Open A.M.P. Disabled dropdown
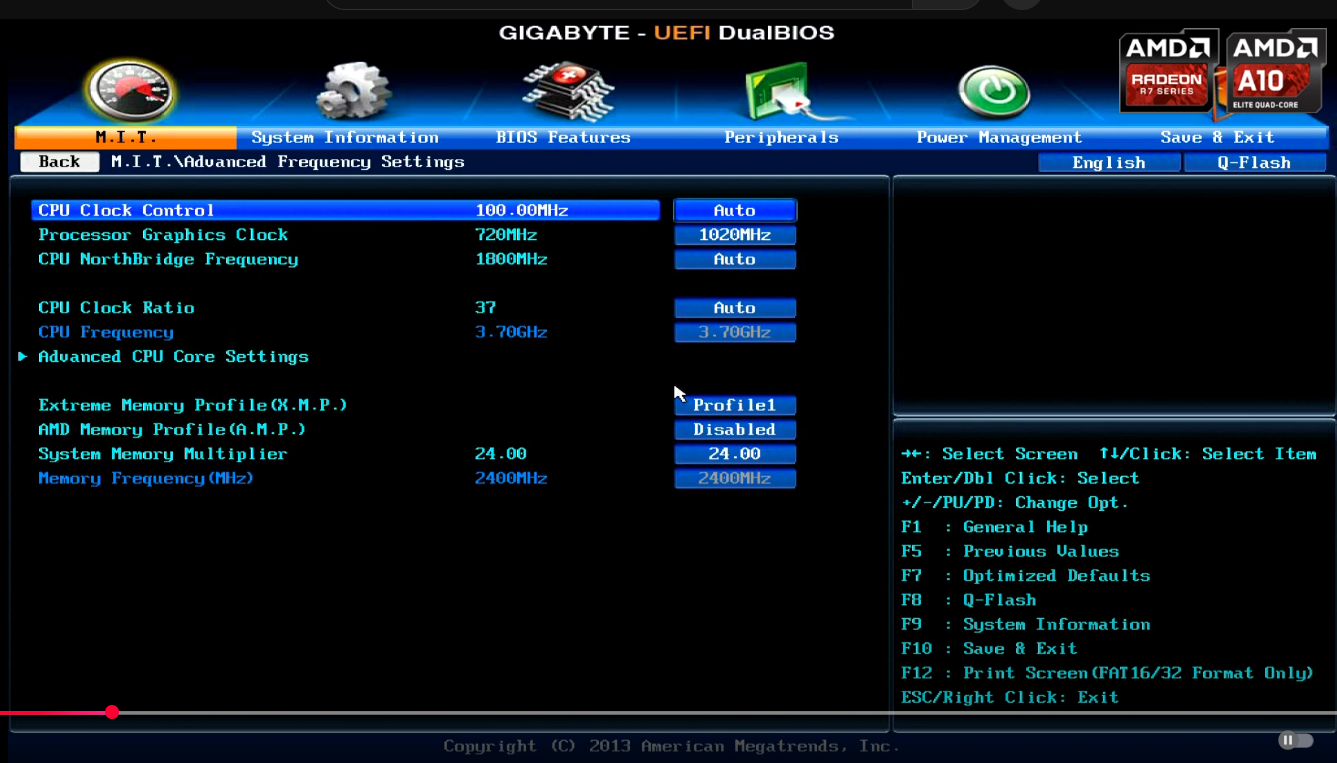 (735, 430)
